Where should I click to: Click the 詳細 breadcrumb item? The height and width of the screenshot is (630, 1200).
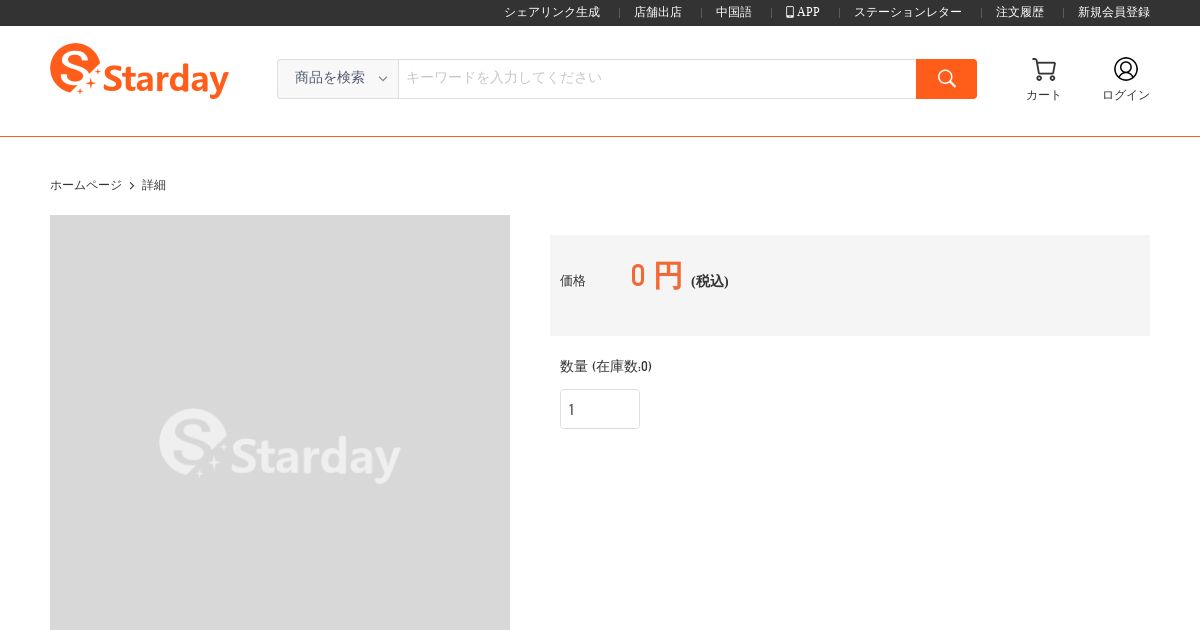(x=154, y=185)
